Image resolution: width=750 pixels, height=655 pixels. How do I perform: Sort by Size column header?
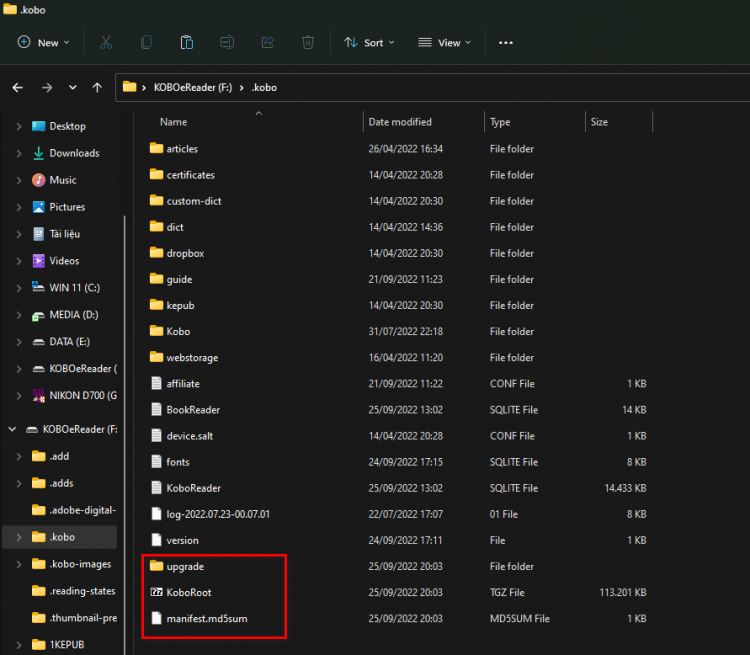[599, 122]
